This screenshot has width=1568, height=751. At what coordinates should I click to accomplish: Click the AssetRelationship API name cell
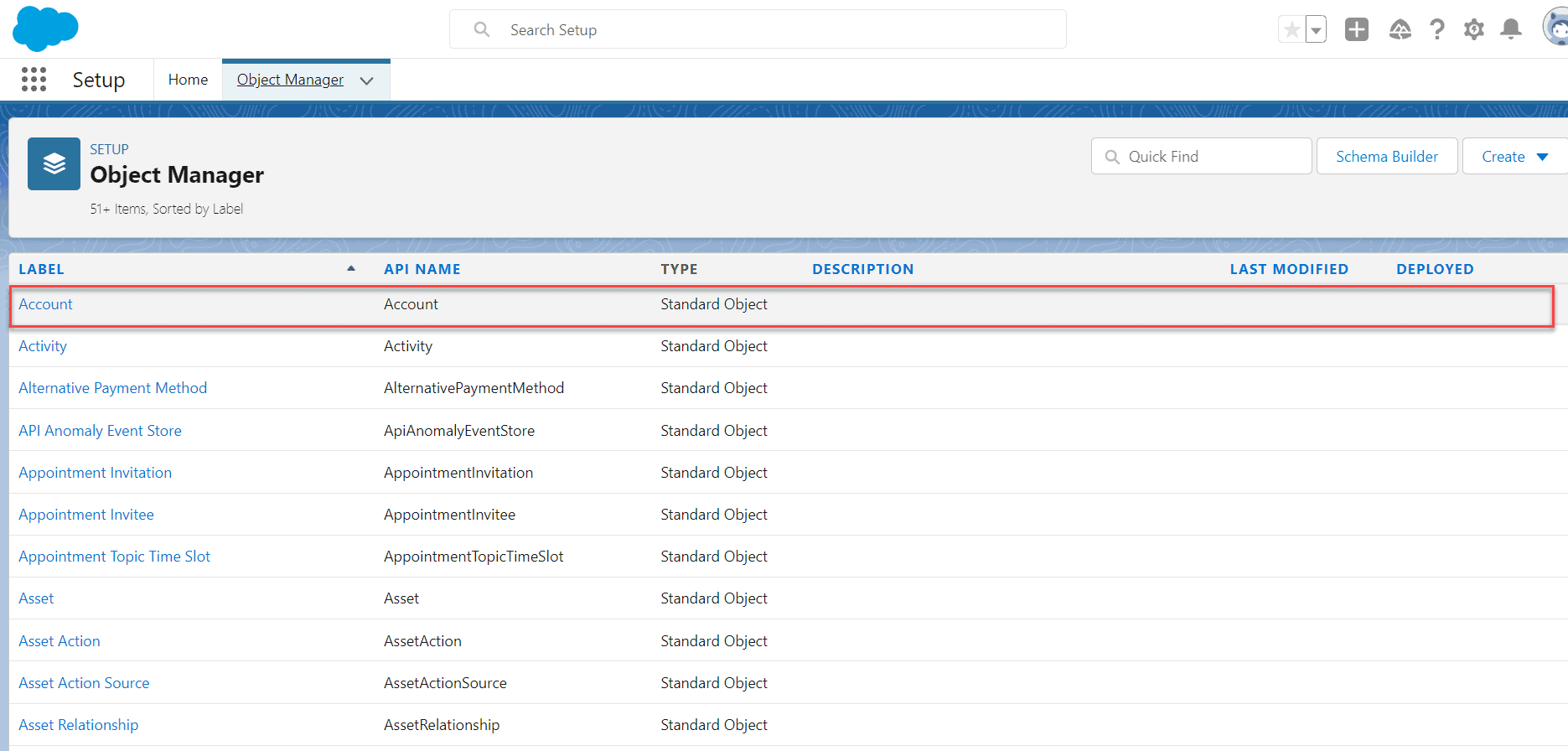[442, 725]
